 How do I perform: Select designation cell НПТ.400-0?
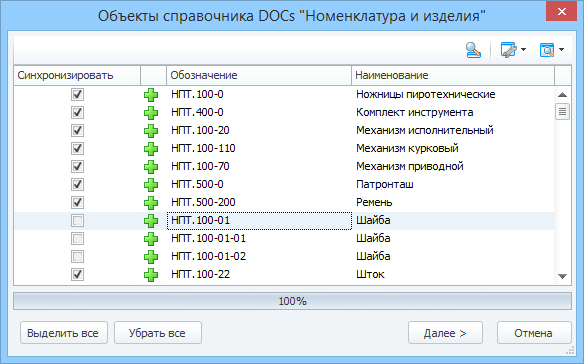259,112
